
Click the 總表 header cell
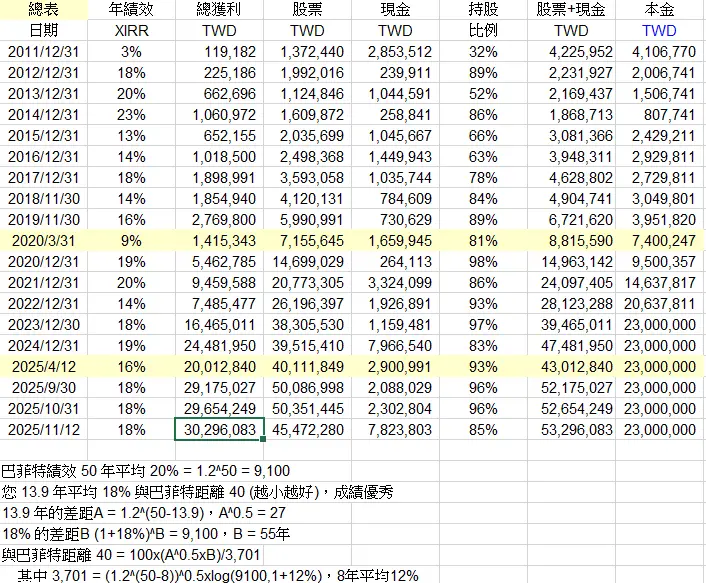coord(42,10)
